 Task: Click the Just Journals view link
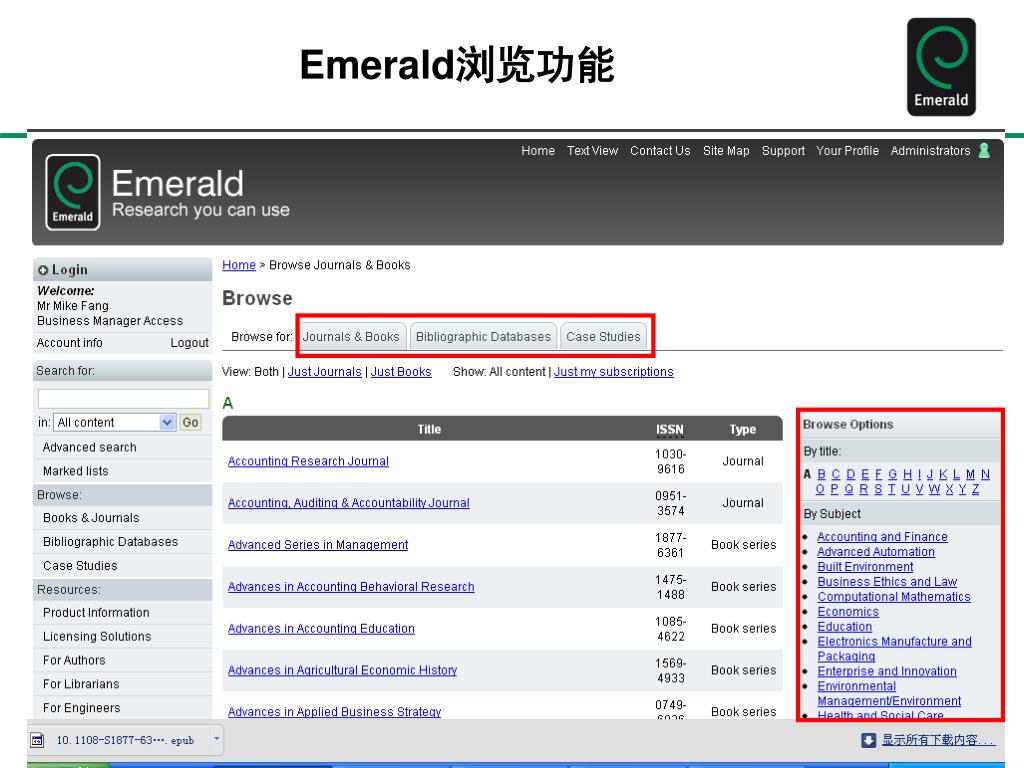click(325, 372)
